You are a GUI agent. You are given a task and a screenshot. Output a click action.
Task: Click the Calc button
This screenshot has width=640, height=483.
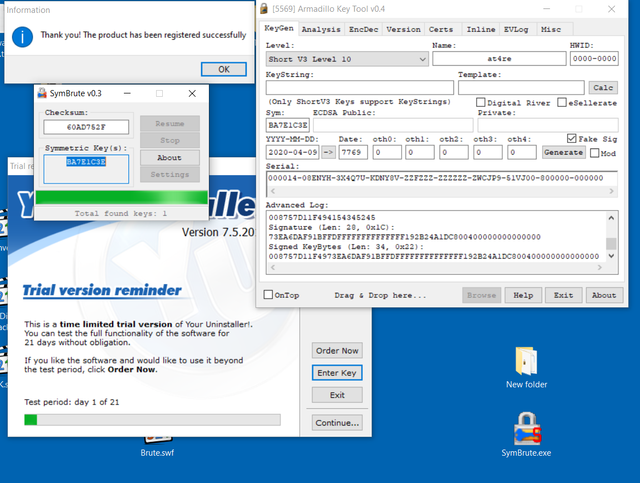(603, 87)
